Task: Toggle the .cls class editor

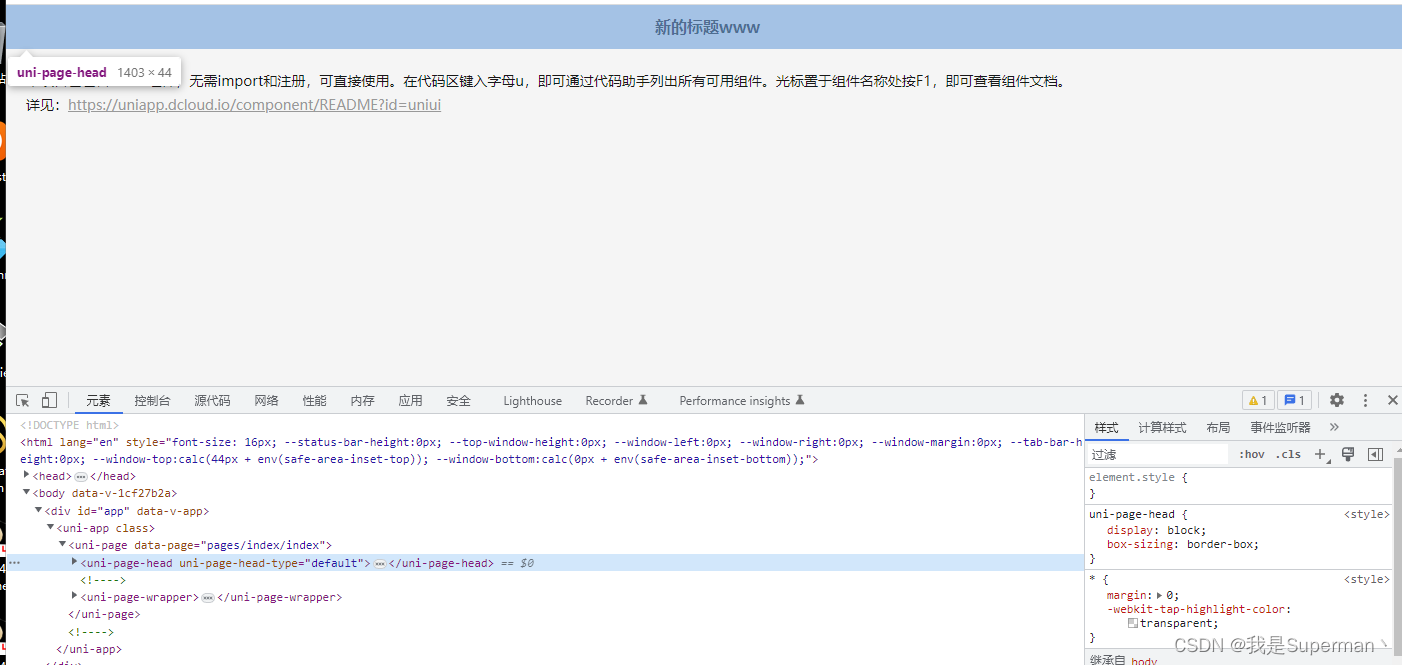Action: [1288, 454]
